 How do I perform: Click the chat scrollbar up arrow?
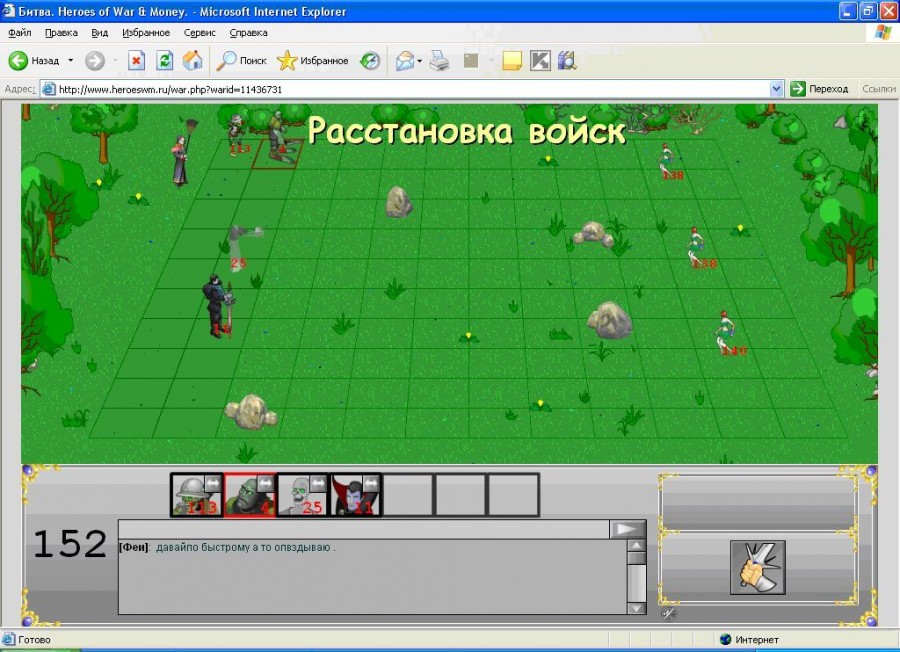point(637,546)
